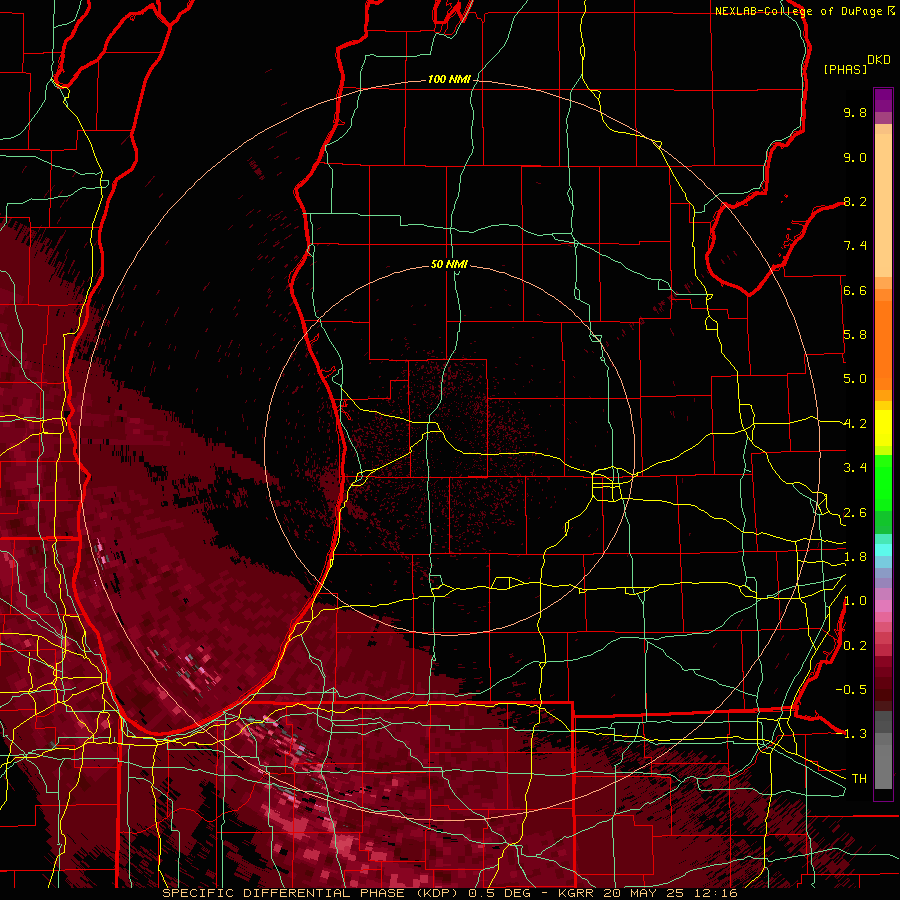Click the 7.4 value on the color scale
This screenshot has height=900, width=900.
[855, 246]
